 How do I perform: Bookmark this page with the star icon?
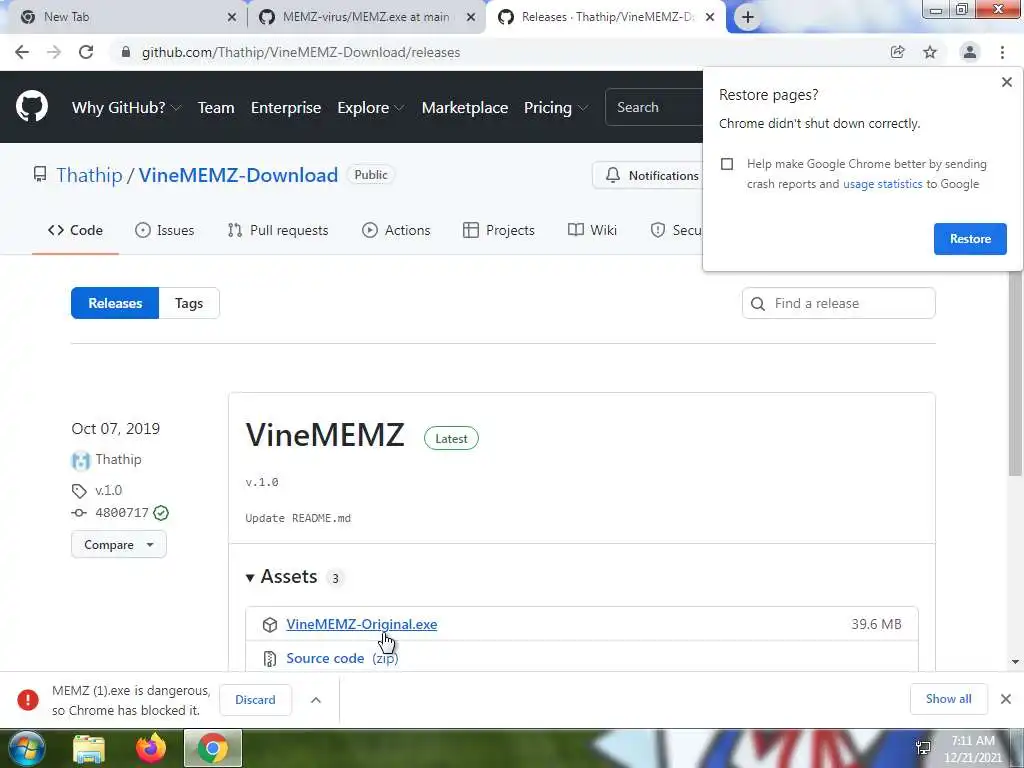tap(930, 52)
